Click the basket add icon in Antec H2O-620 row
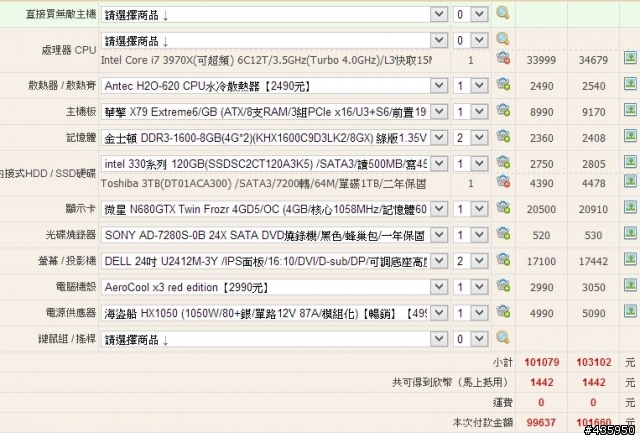Image resolution: width=640 pixels, height=438 pixels. click(503, 84)
